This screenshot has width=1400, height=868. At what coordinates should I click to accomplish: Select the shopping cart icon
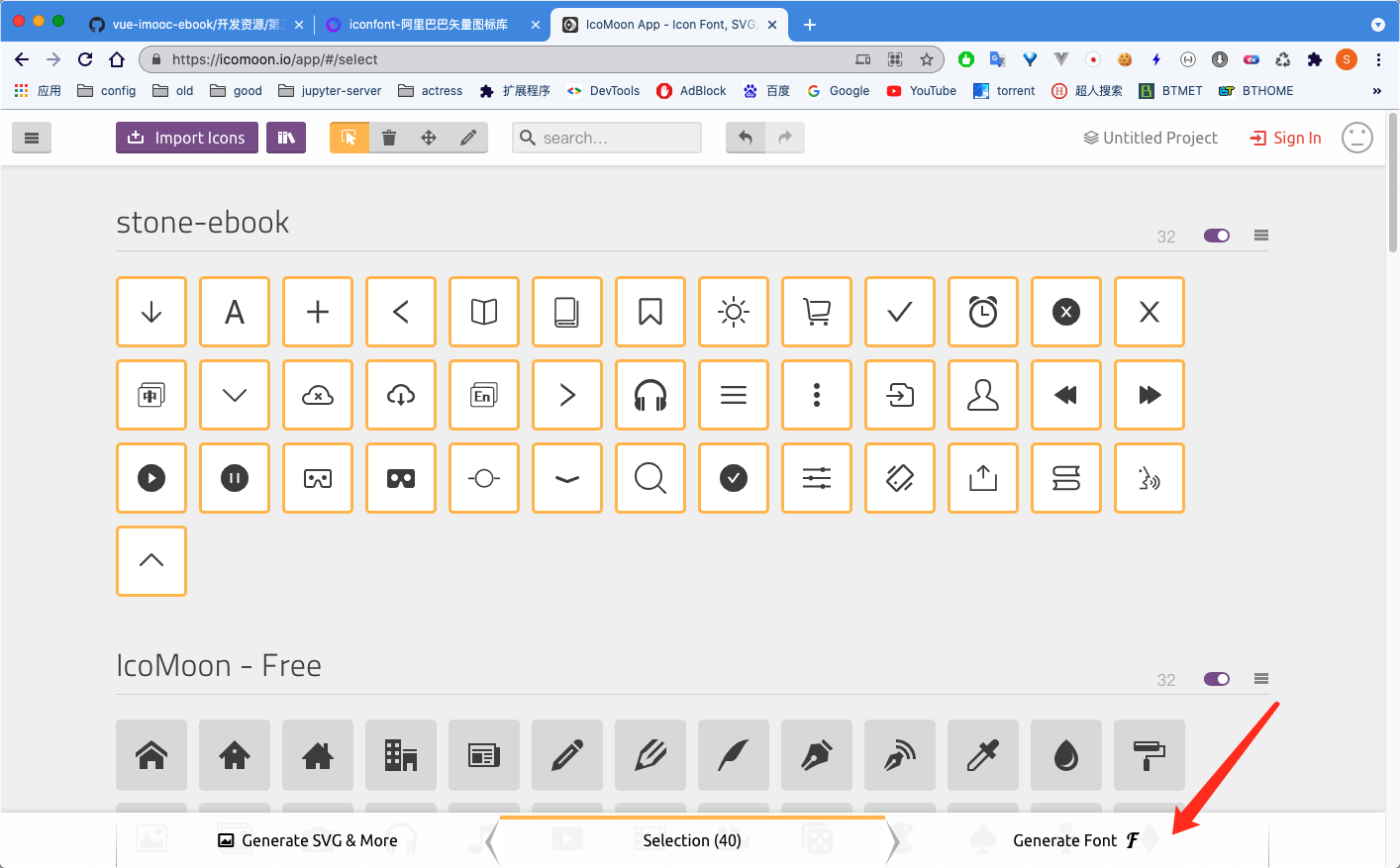coord(817,312)
